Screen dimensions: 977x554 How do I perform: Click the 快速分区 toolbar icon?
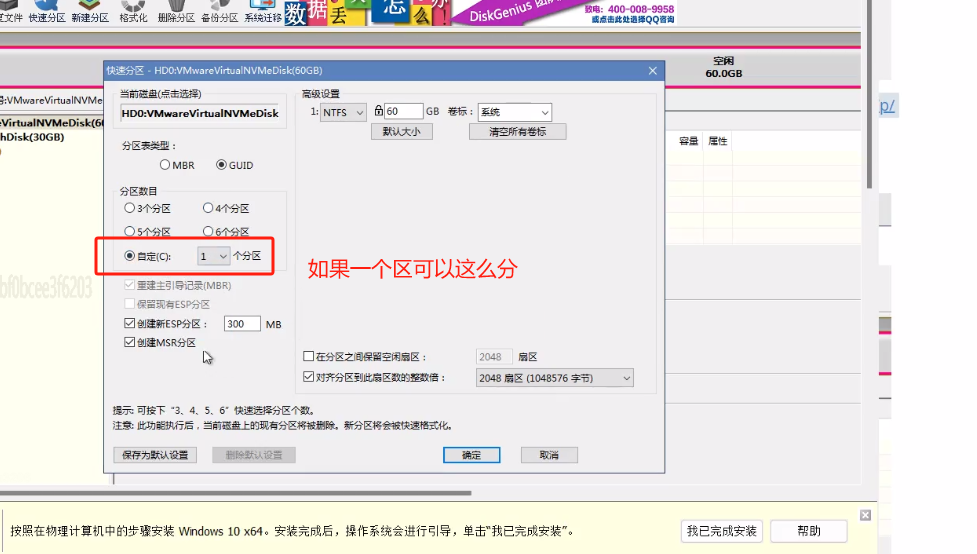pos(47,12)
